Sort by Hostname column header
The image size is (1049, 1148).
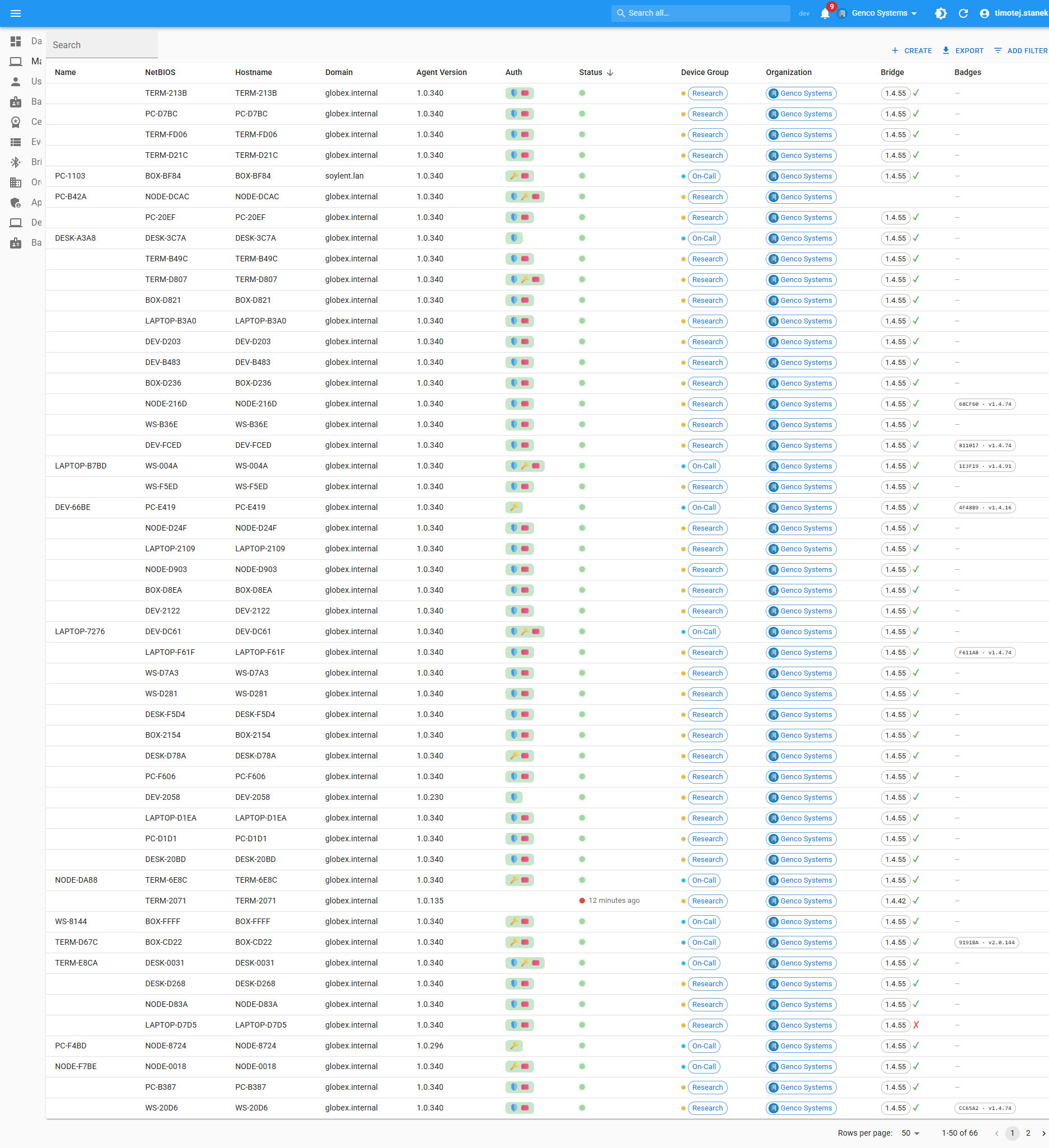point(254,72)
